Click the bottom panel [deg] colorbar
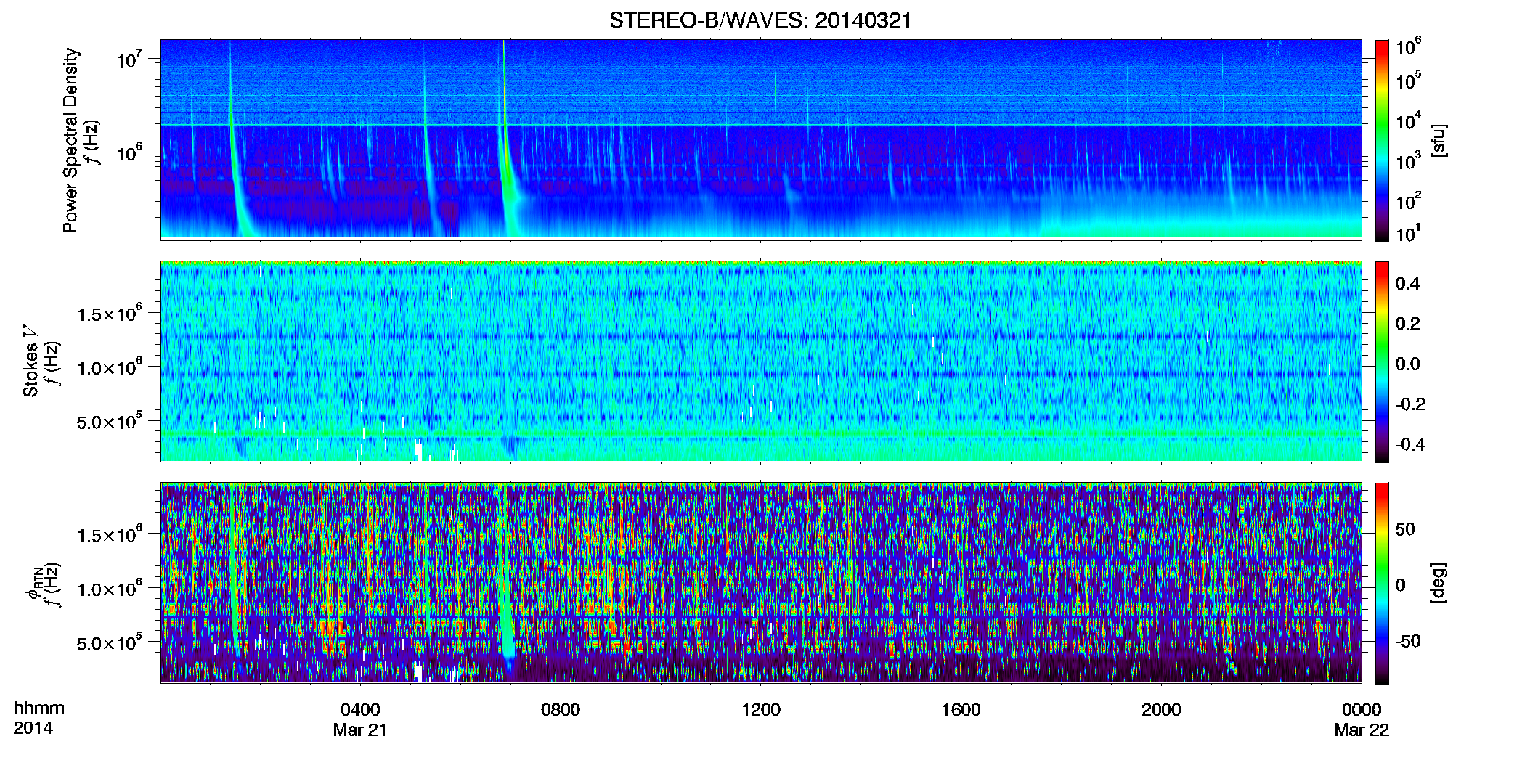This screenshot has height=784, width=1522. [x=1382, y=583]
